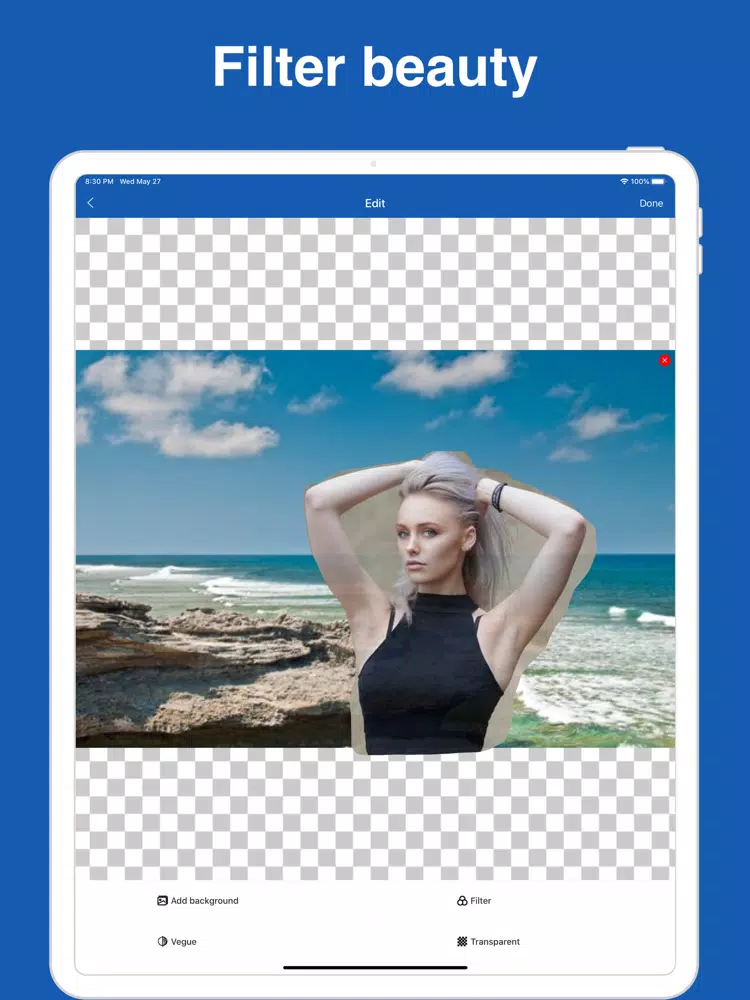Click the 8:30 PM clock in status bar
Screen dimensions: 750x1000
coord(99,181)
